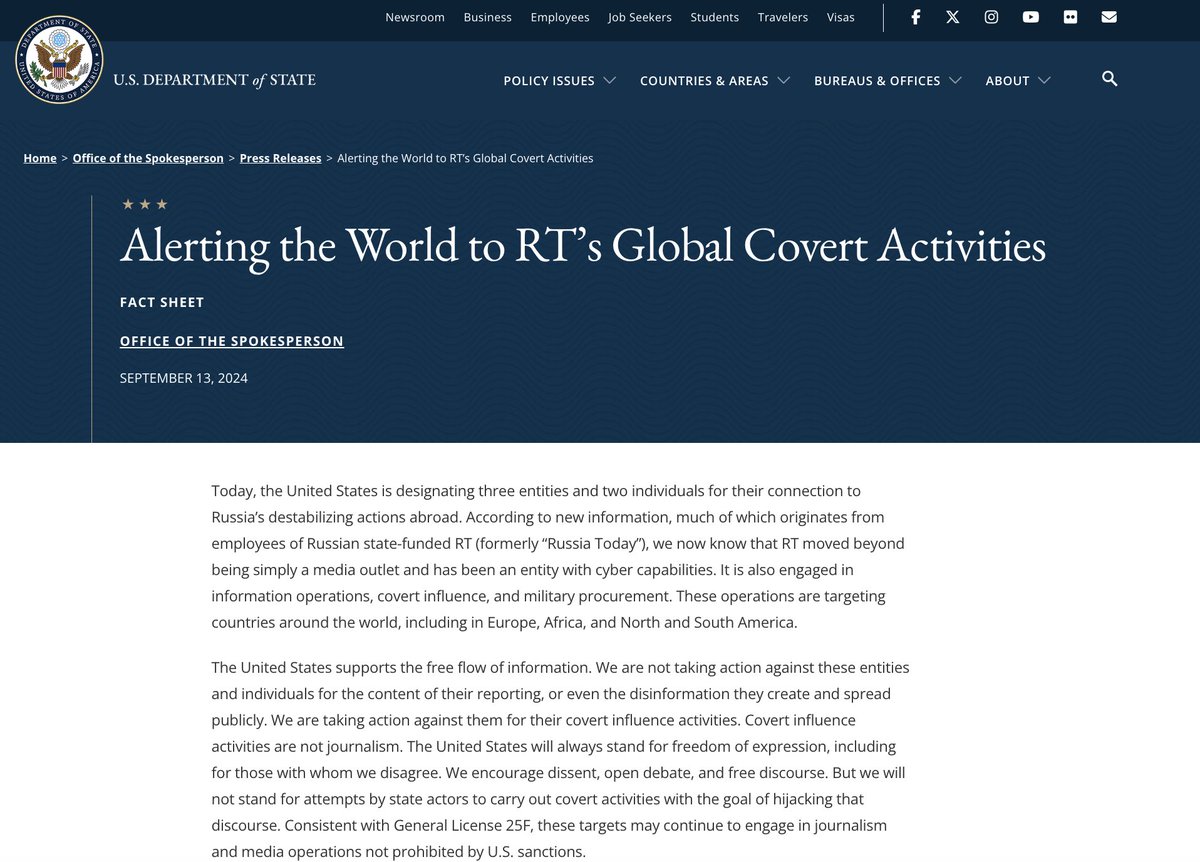1200x862 pixels.
Task: Click the article title heading
Action: [583, 247]
